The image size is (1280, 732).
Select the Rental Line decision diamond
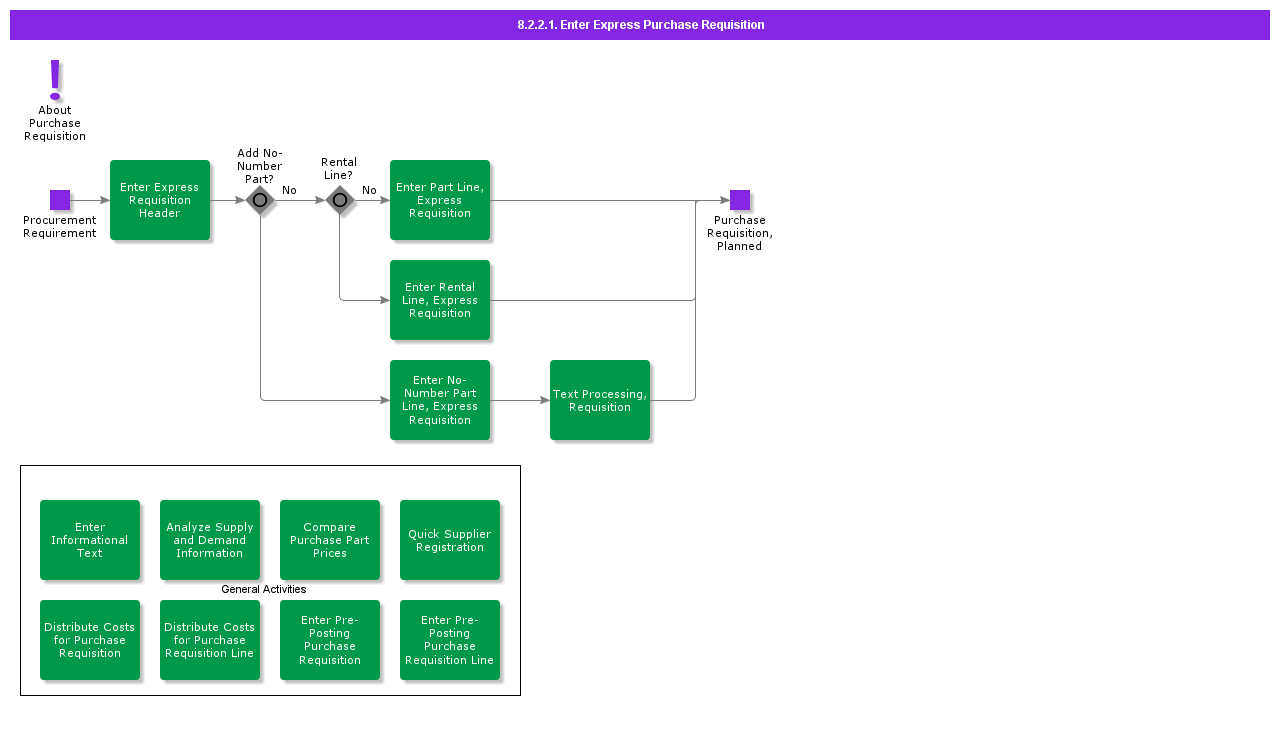click(340, 200)
